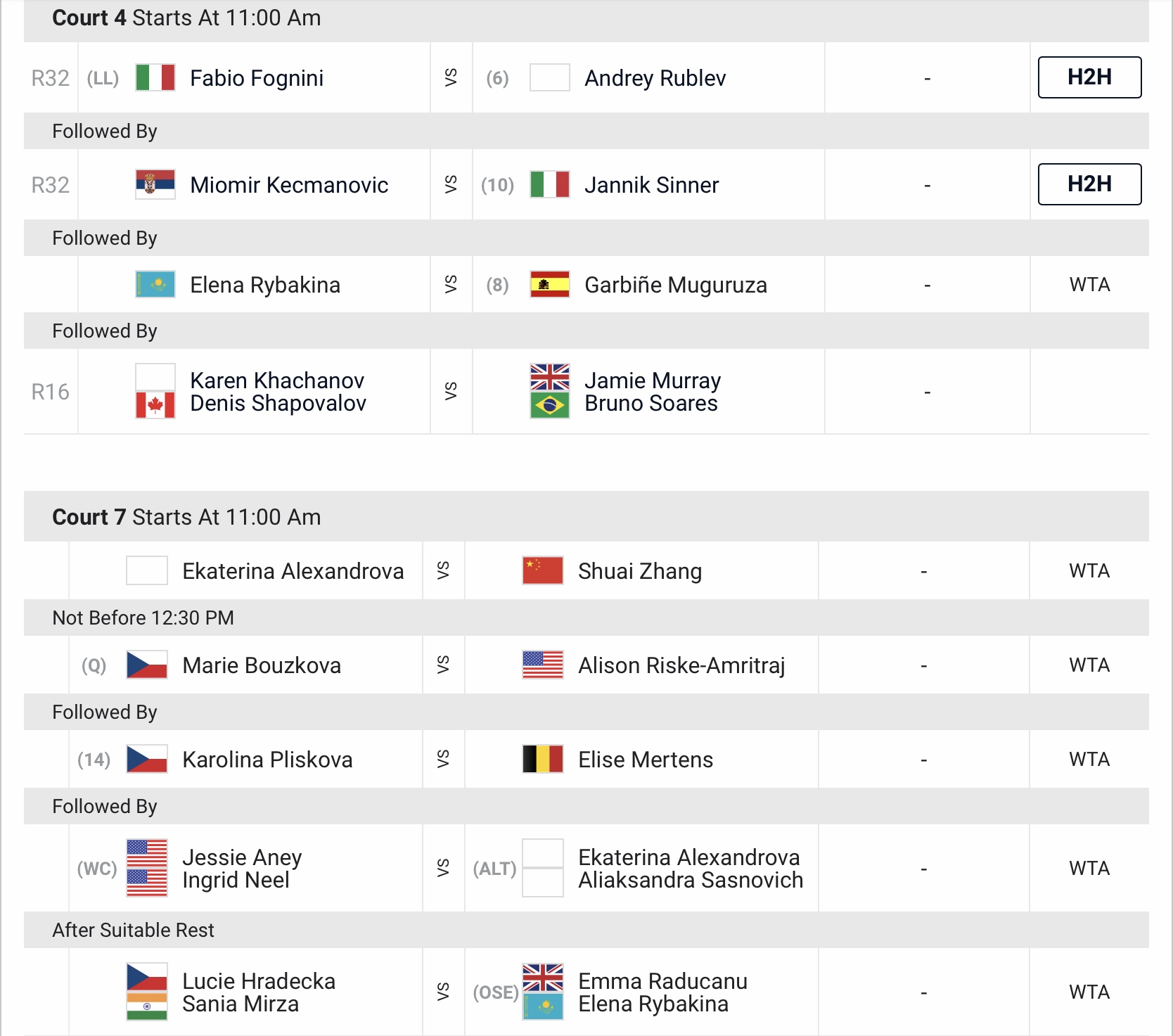
Task: Click Kazakhstan flag next to Elena Rybakina singles
Action: click(x=155, y=284)
